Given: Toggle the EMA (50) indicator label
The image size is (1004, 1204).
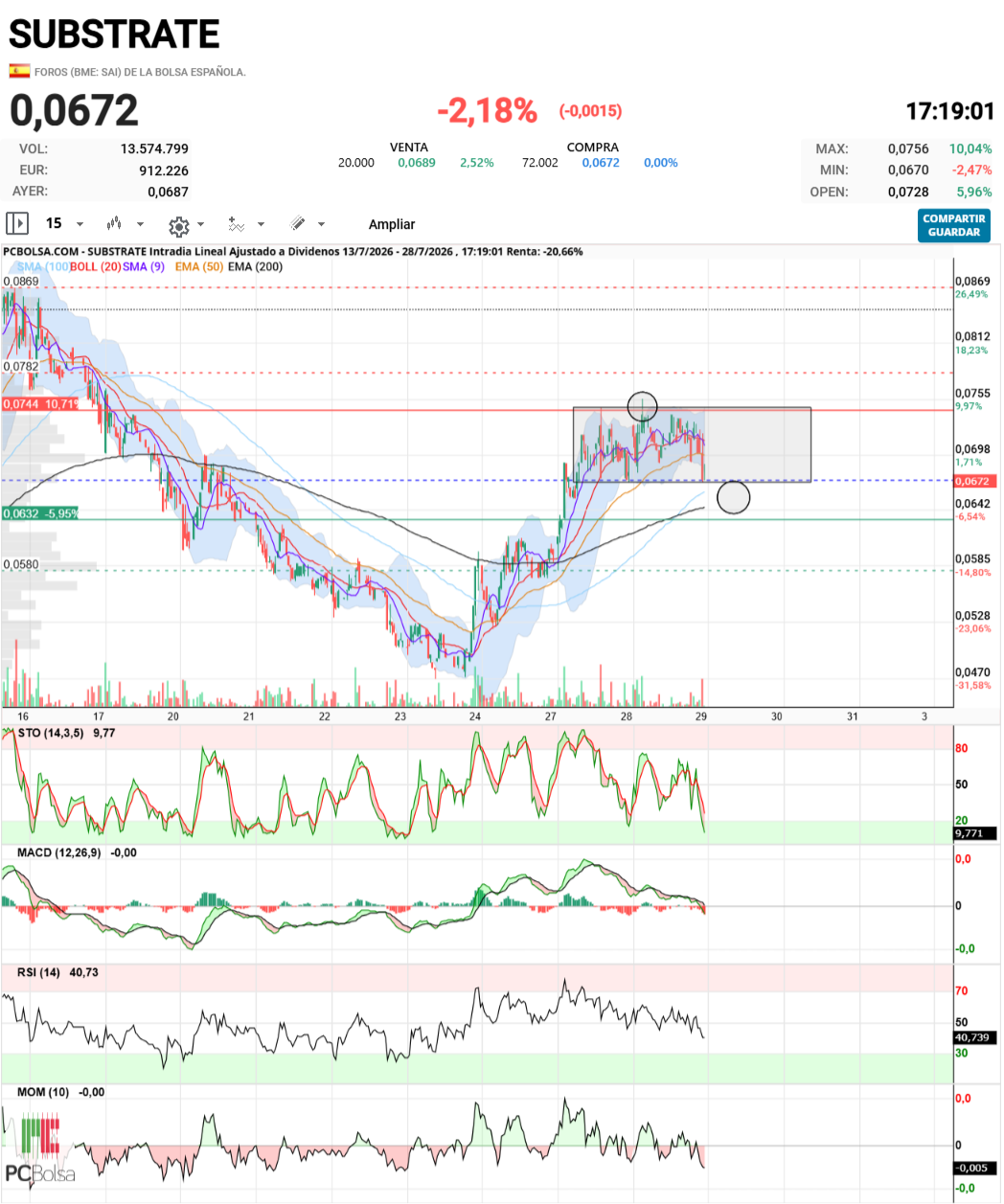Looking at the screenshot, I should coord(199,266).
